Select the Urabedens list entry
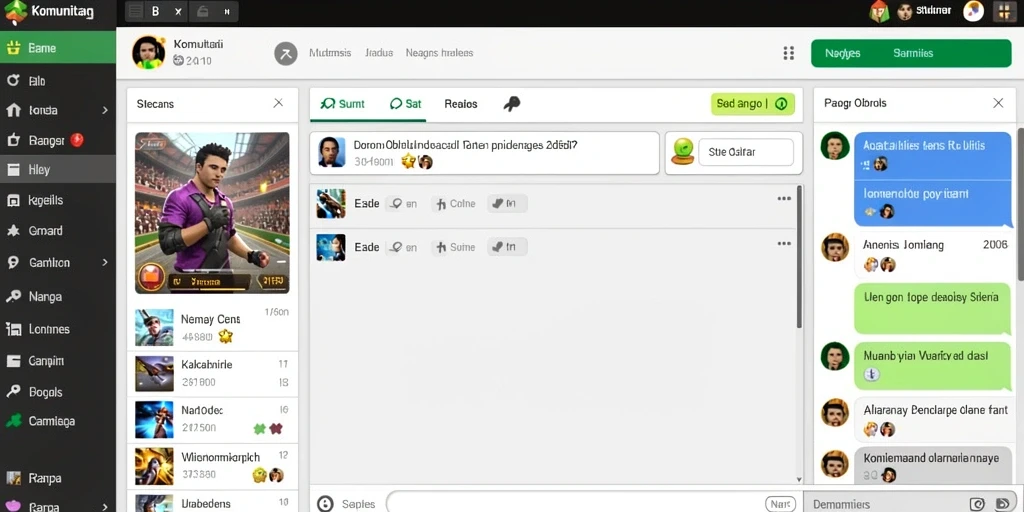Screen dimensions: 1024x512 [212, 502]
